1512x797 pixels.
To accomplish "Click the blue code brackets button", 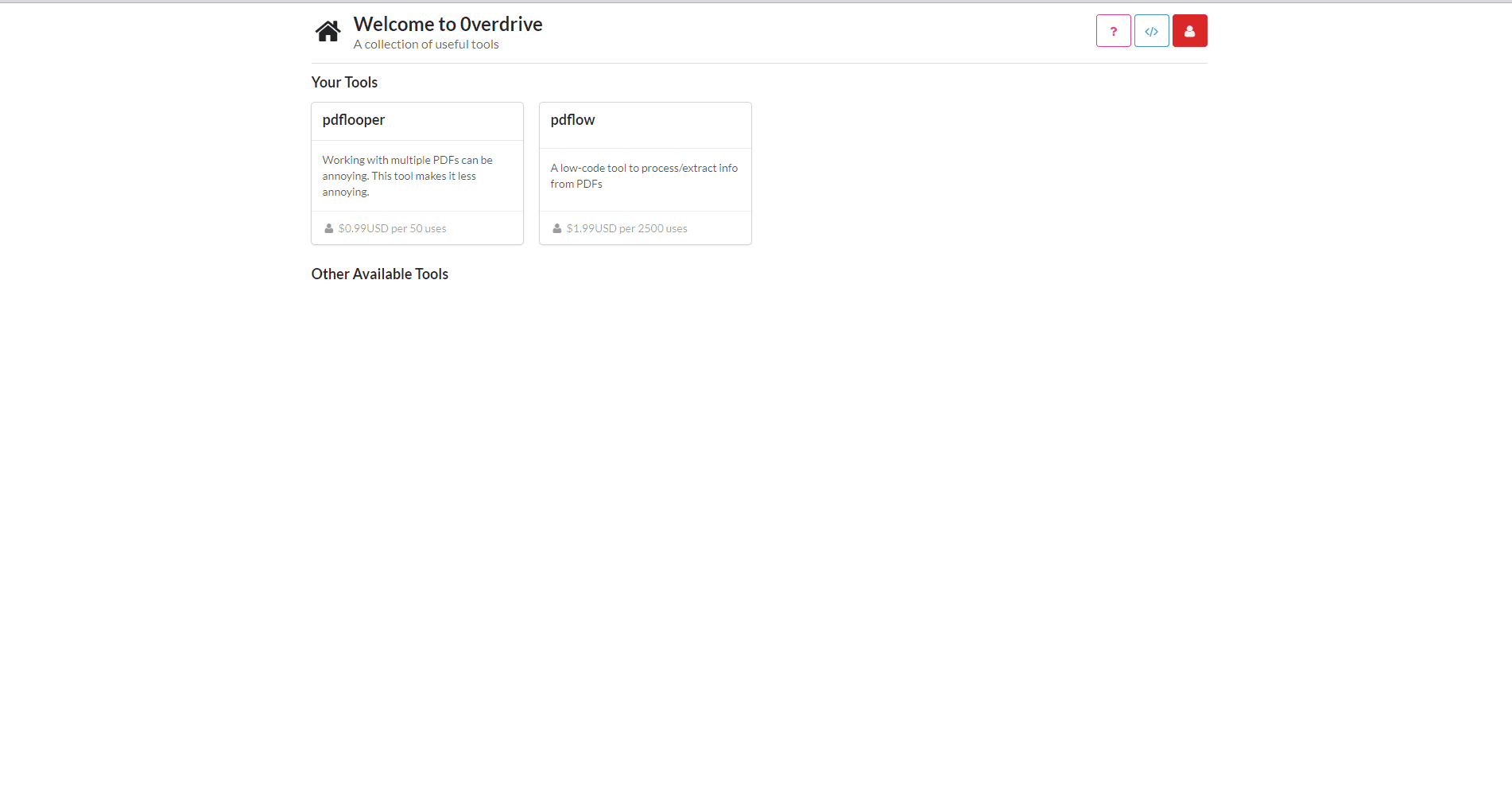I will [x=1151, y=31].
